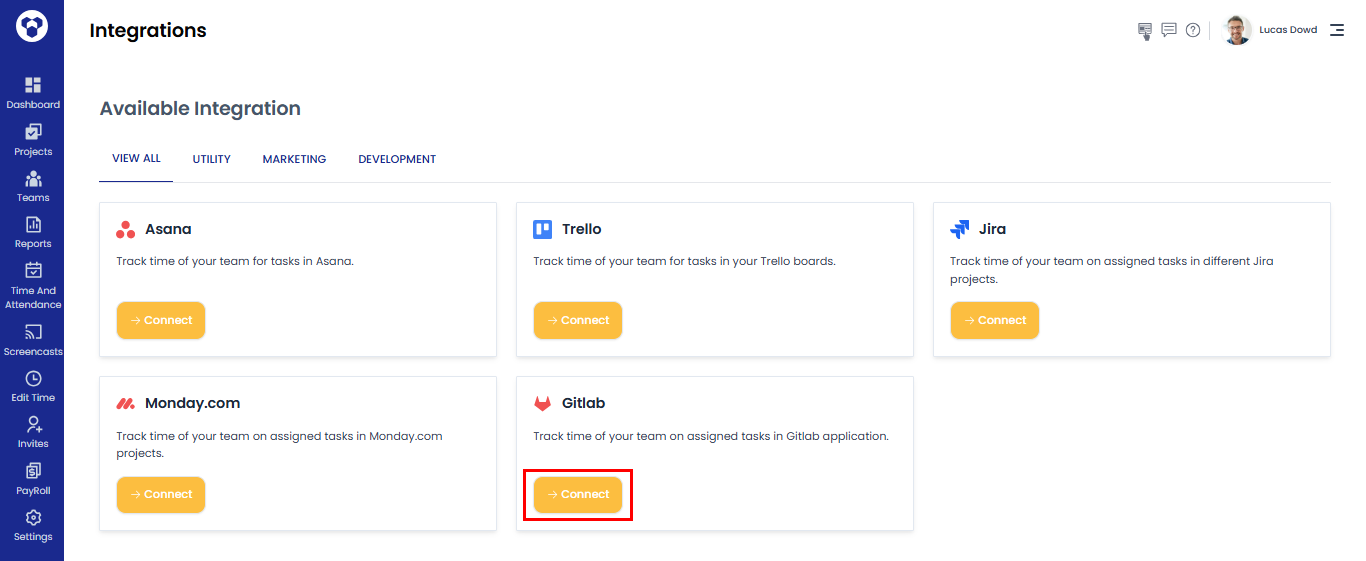
Task: Go to Projects in the sidebar
Action: (32, 140)
